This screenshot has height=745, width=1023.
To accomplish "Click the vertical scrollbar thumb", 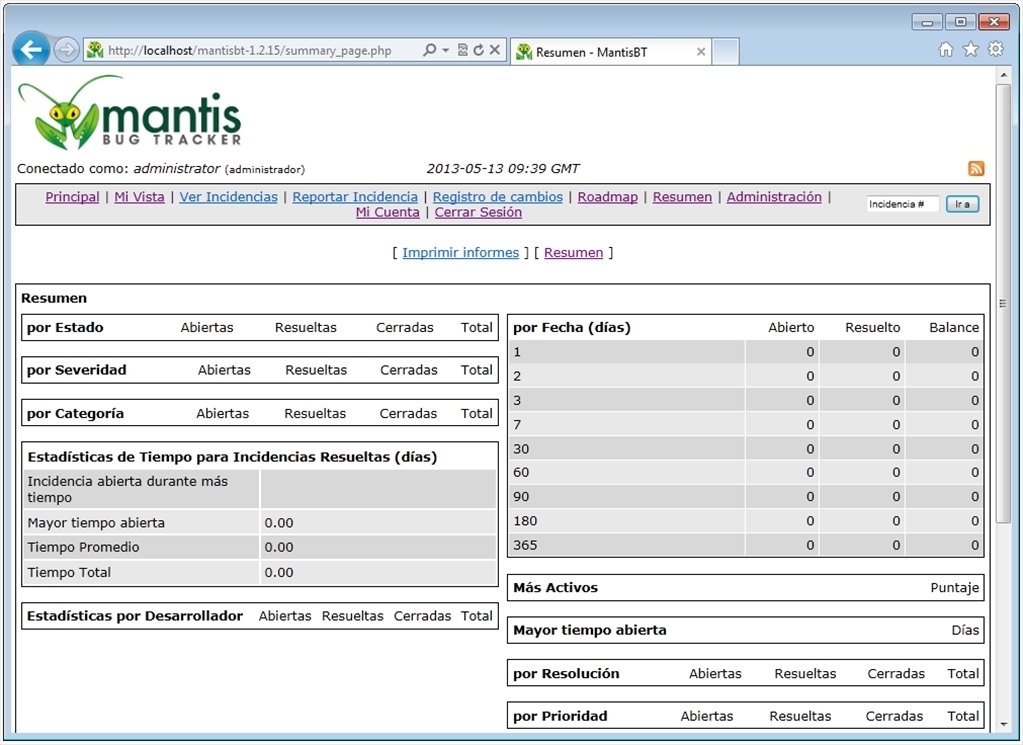I will [1003, 303].
